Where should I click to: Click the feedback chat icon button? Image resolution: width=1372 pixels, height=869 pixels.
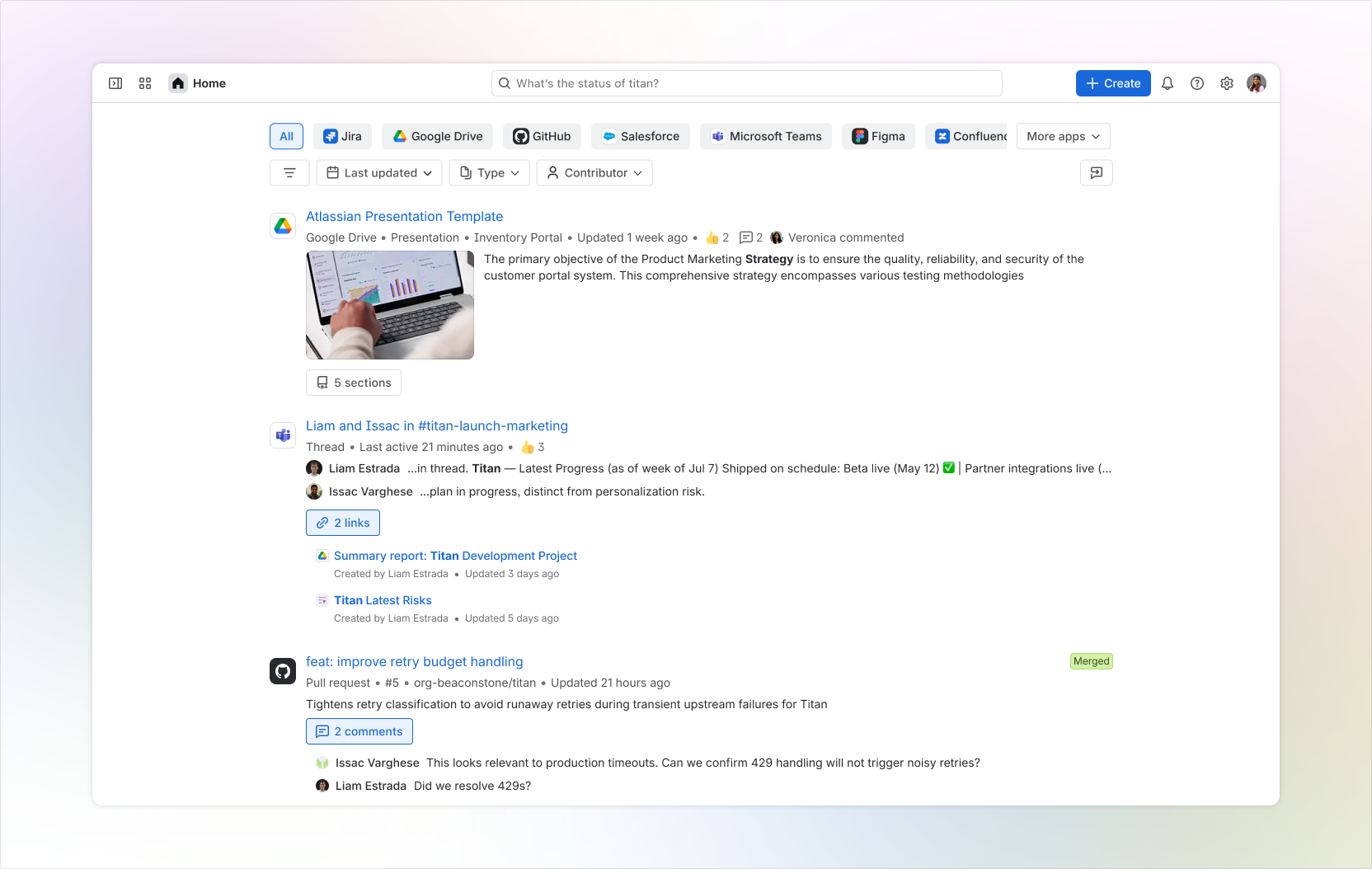pyautogui.click(x=1097, y=173)
